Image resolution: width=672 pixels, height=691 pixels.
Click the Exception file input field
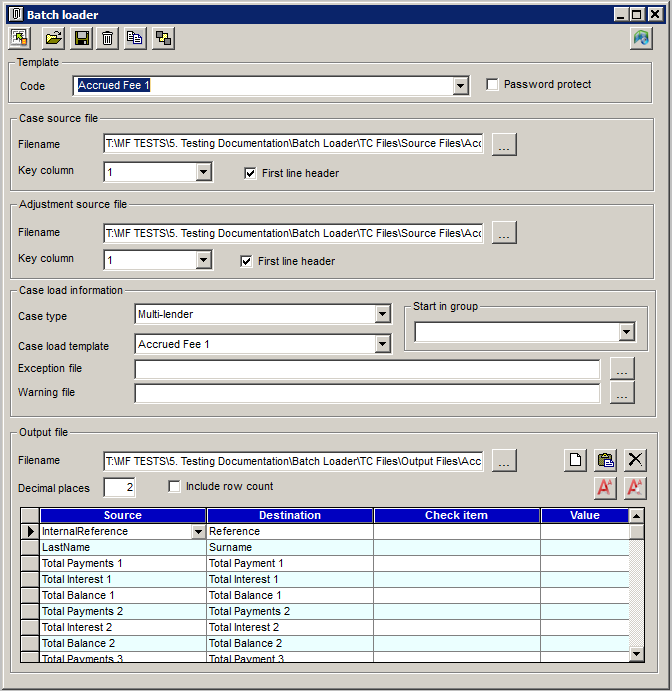pyautogui.click(x=367, y=369)
